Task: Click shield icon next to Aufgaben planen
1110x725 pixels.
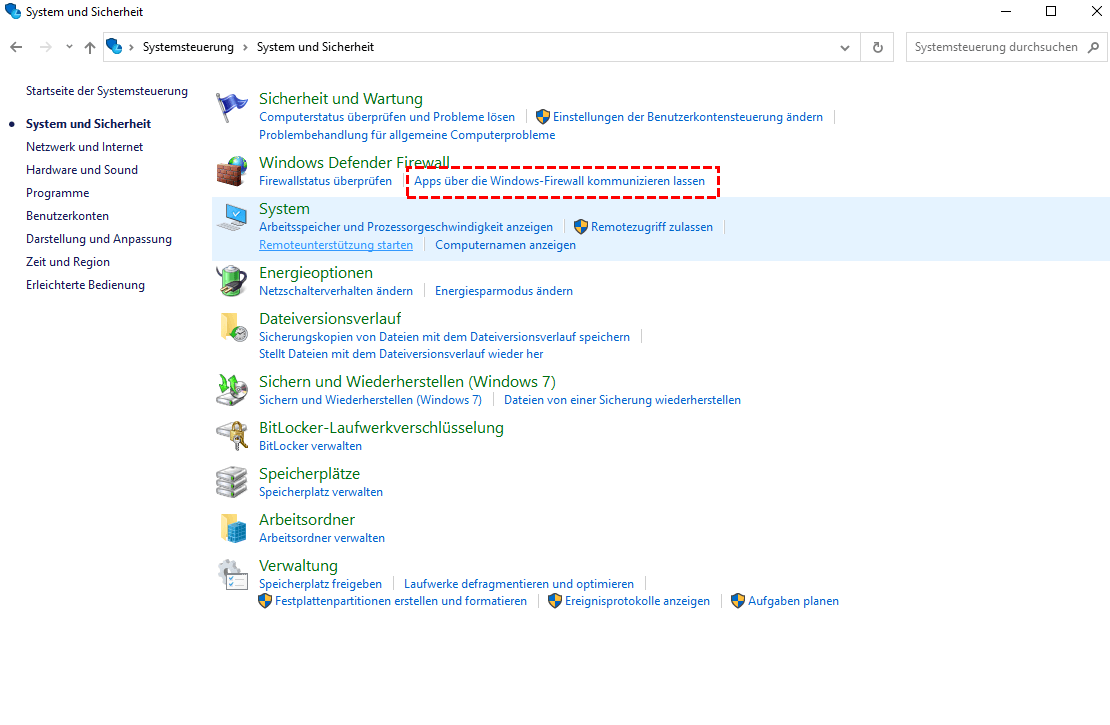Action: pyautogui.click(x=738, y=601)
